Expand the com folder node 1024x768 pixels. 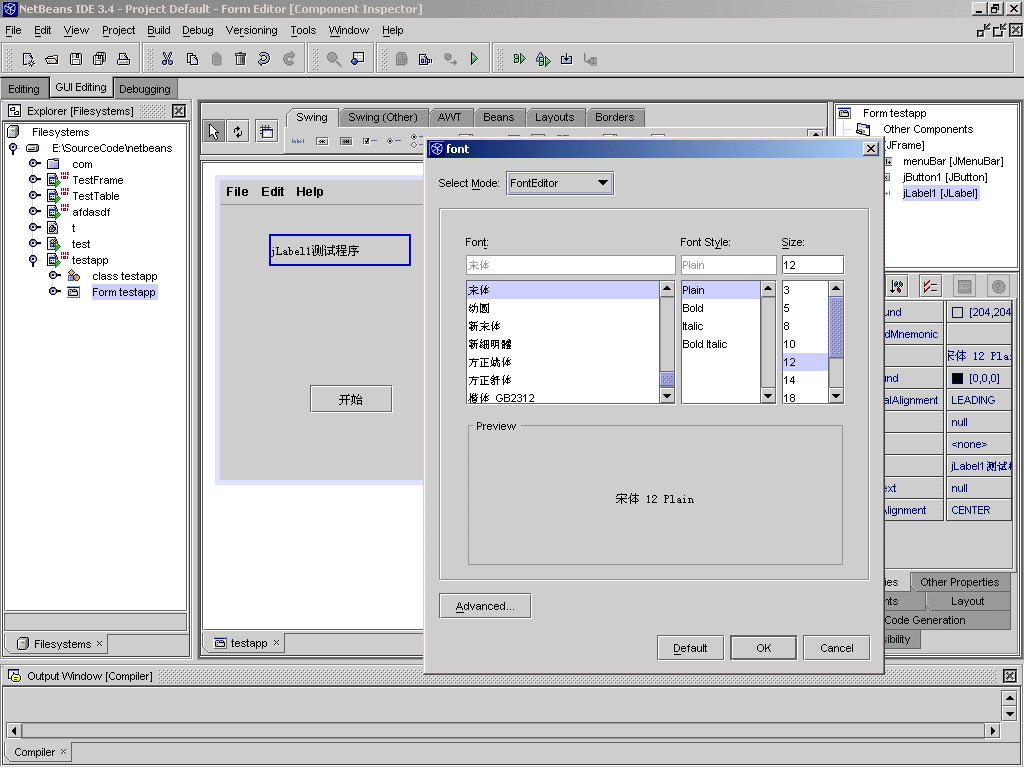click(34, 163)
